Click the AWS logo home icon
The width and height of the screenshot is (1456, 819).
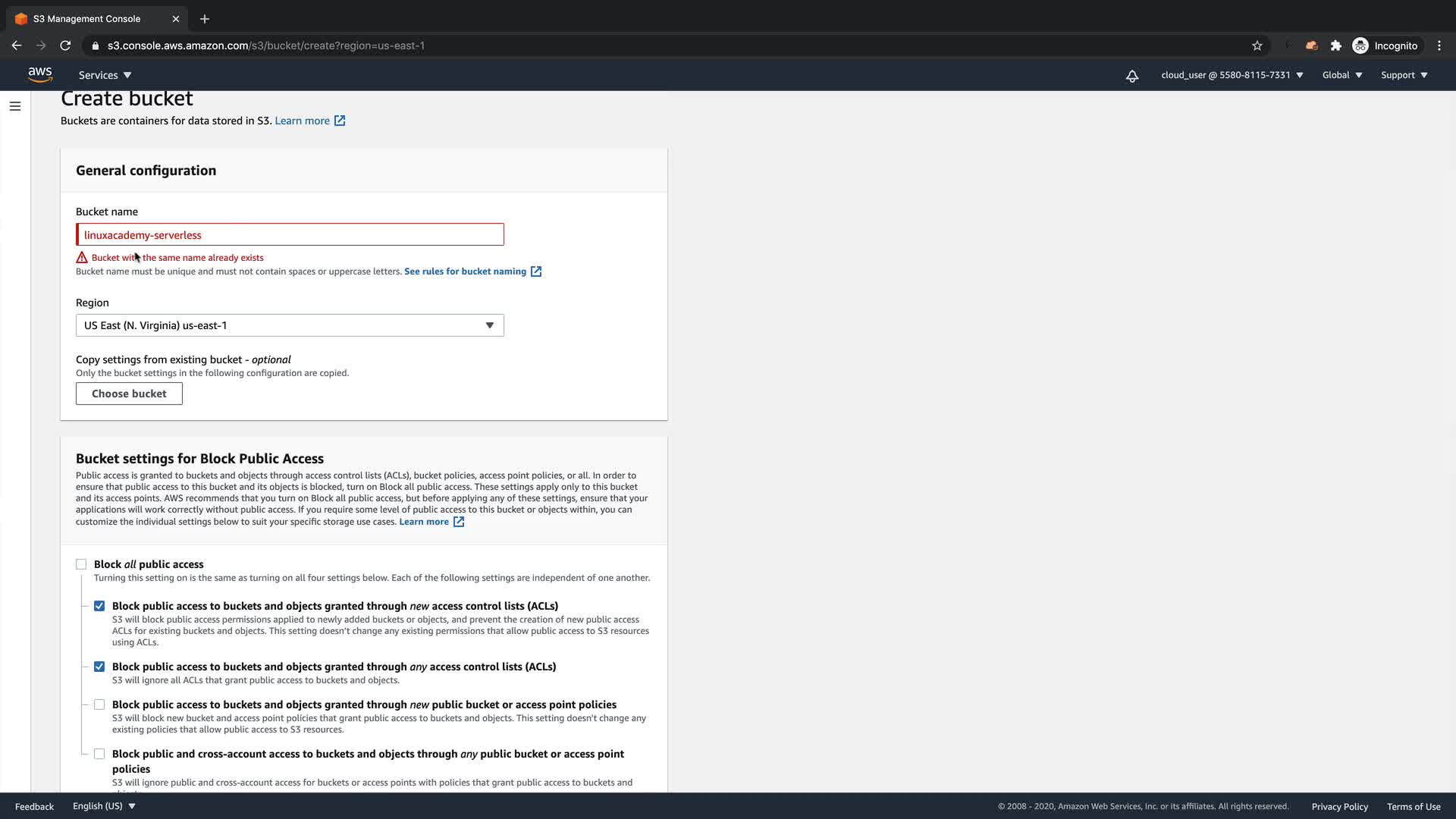[39, 74]
